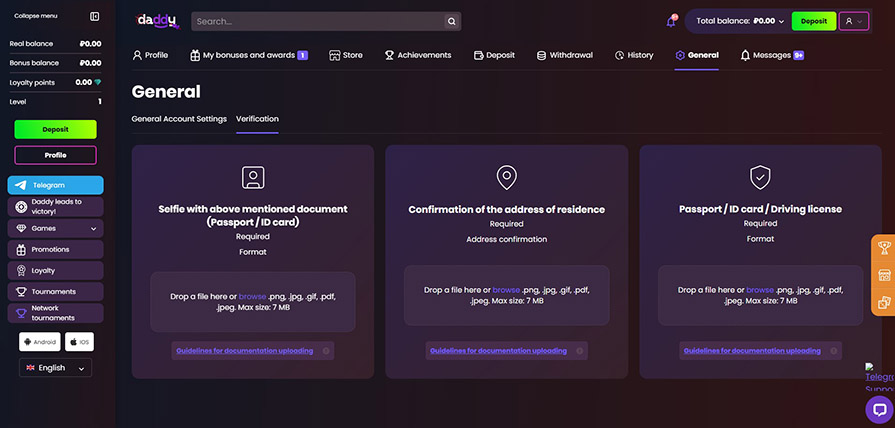Image resolution: width=895 pixels, height=428 pixels.
Task: Open the user account dropdown
Action: point(853,21)
